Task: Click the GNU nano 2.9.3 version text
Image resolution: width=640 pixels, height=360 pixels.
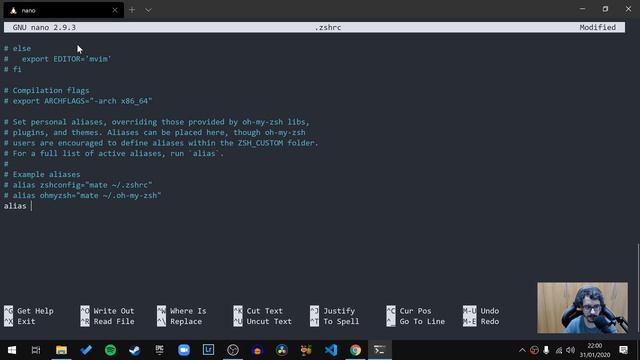Action: 44,27
